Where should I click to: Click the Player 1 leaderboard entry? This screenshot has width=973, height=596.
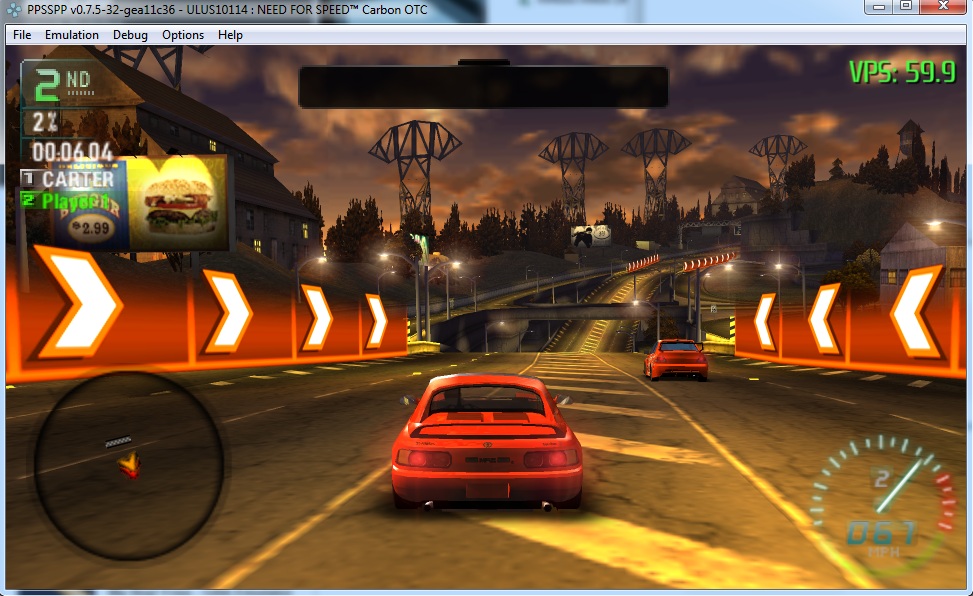coord(66,201)
